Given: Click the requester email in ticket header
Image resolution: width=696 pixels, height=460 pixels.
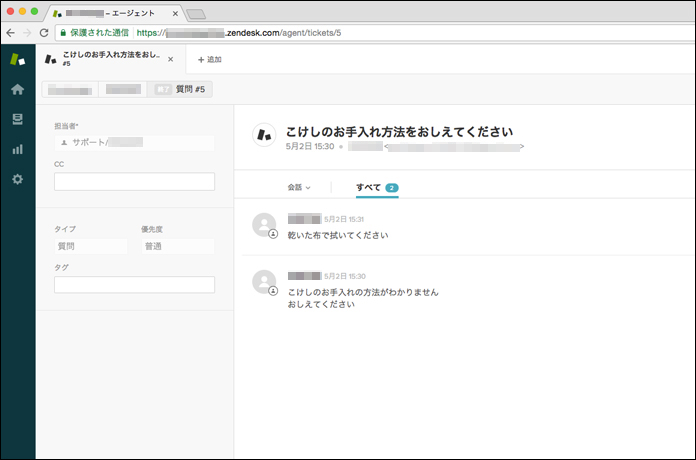Looking at the screenshot, I should pos(454,147).
